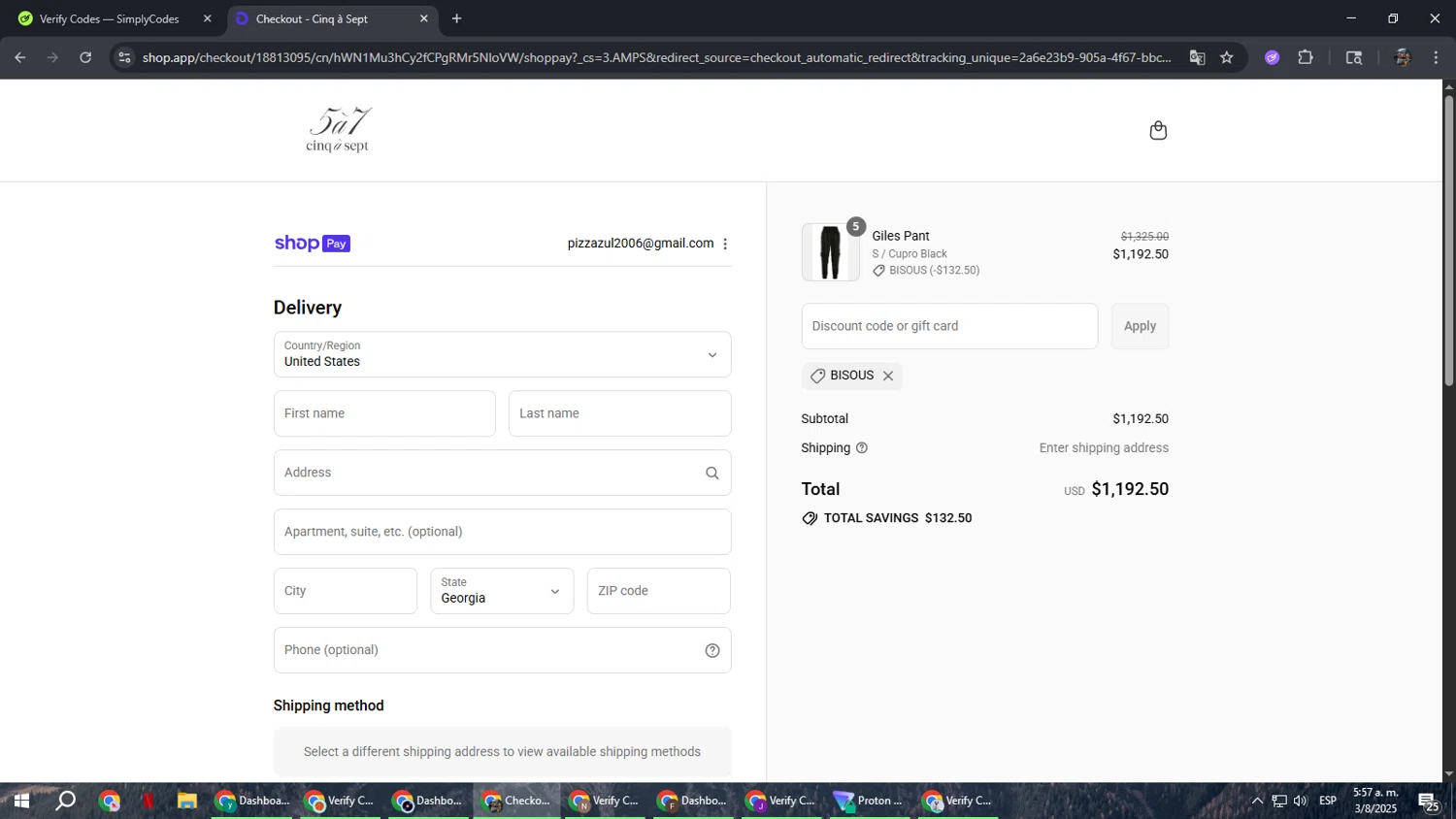Click the Discount code or gift card field
The width and height of the screenshot is (1456, 819).
[x=949, y=326]
